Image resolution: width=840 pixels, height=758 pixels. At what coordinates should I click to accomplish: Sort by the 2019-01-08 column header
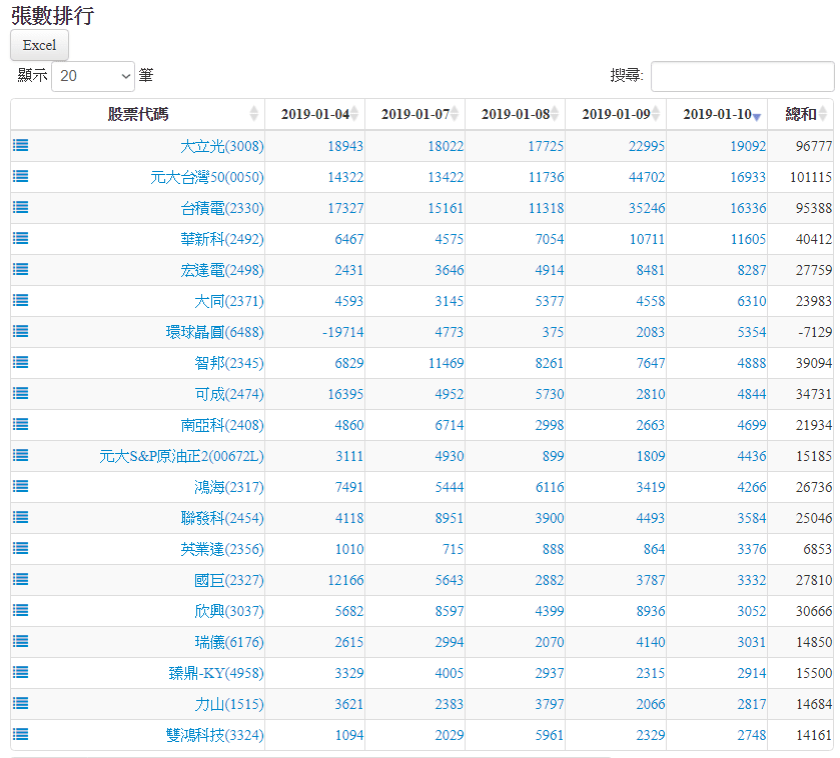click(515, 114)
